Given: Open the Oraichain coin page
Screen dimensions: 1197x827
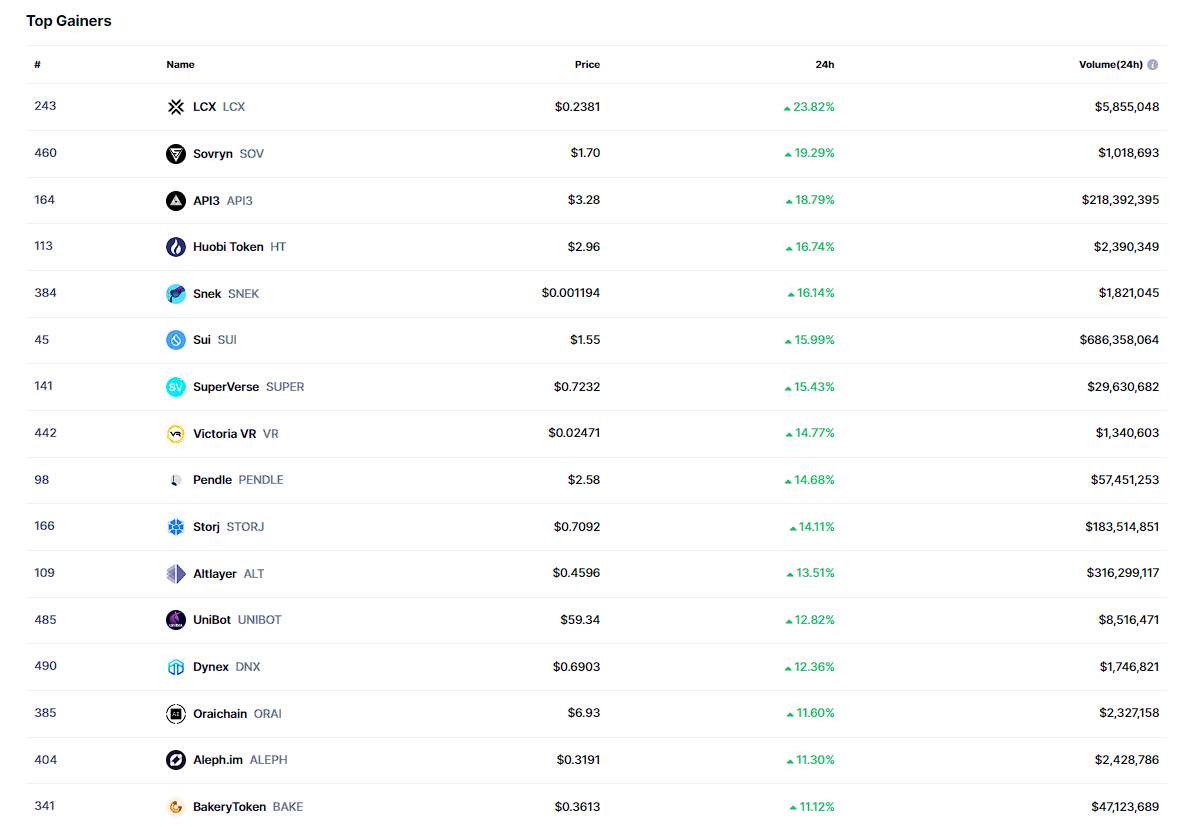Looking at the screenshot, I should pos(220,714).
